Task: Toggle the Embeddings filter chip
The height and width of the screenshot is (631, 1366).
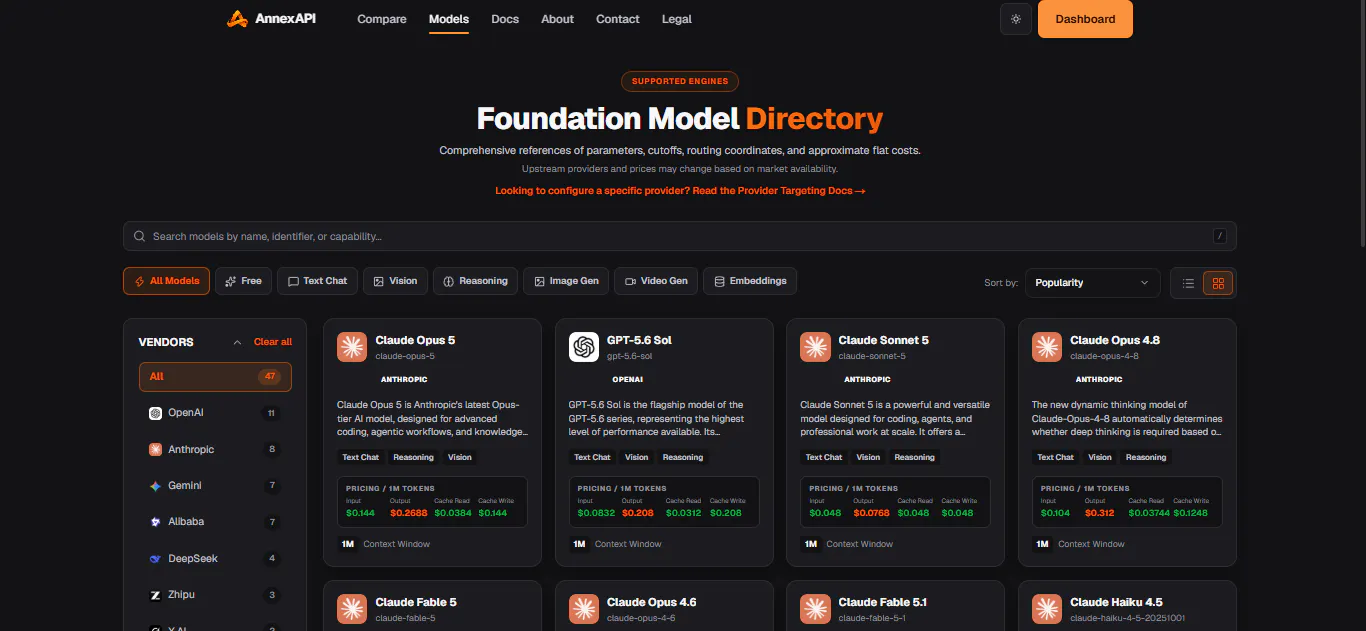Action: pos(750,281)
